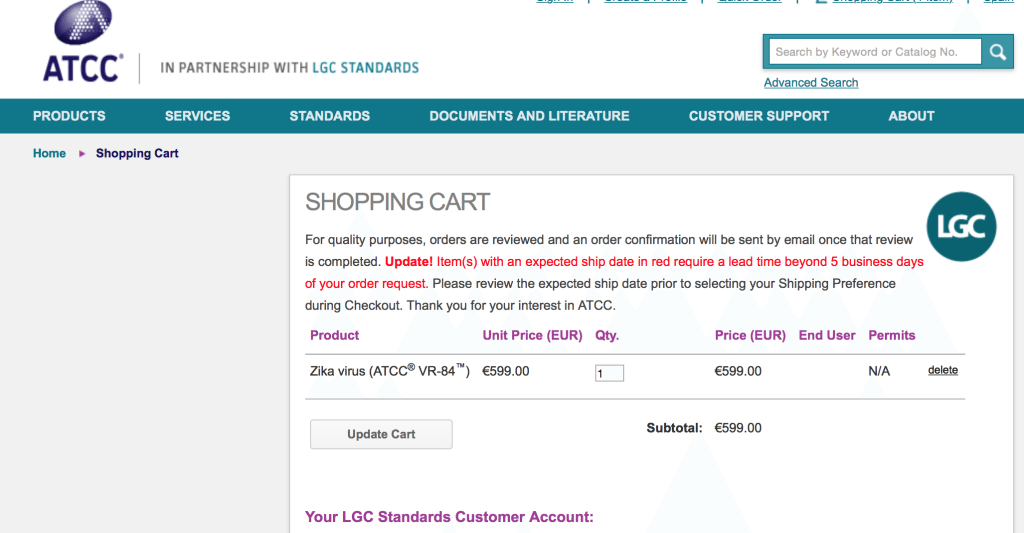
Task: Open the Services menu
Action: pyautogui.click(x=197, y=116)
